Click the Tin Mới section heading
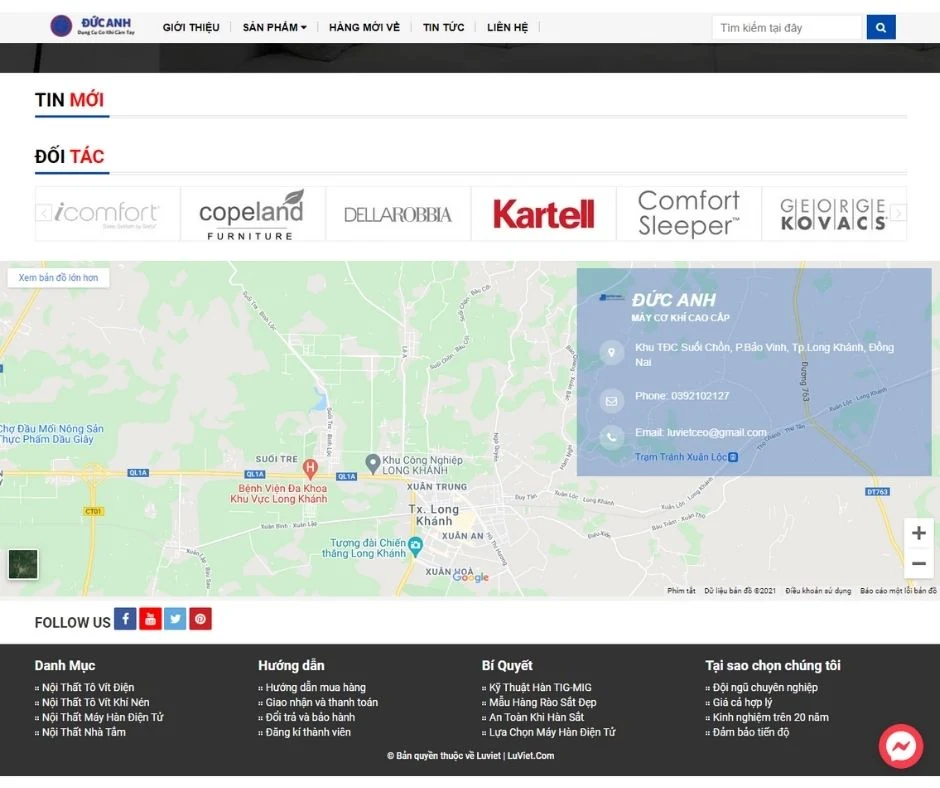The width and height of the screenshot is (940, 788). 70,100
